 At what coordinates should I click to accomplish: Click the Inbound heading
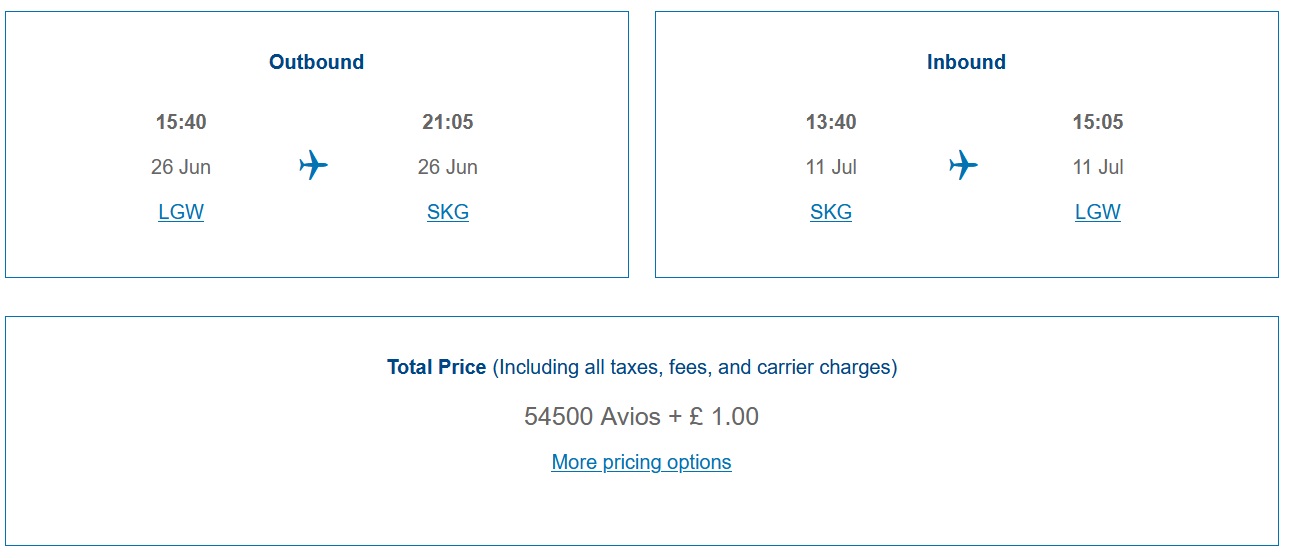(x=966, y=62)
